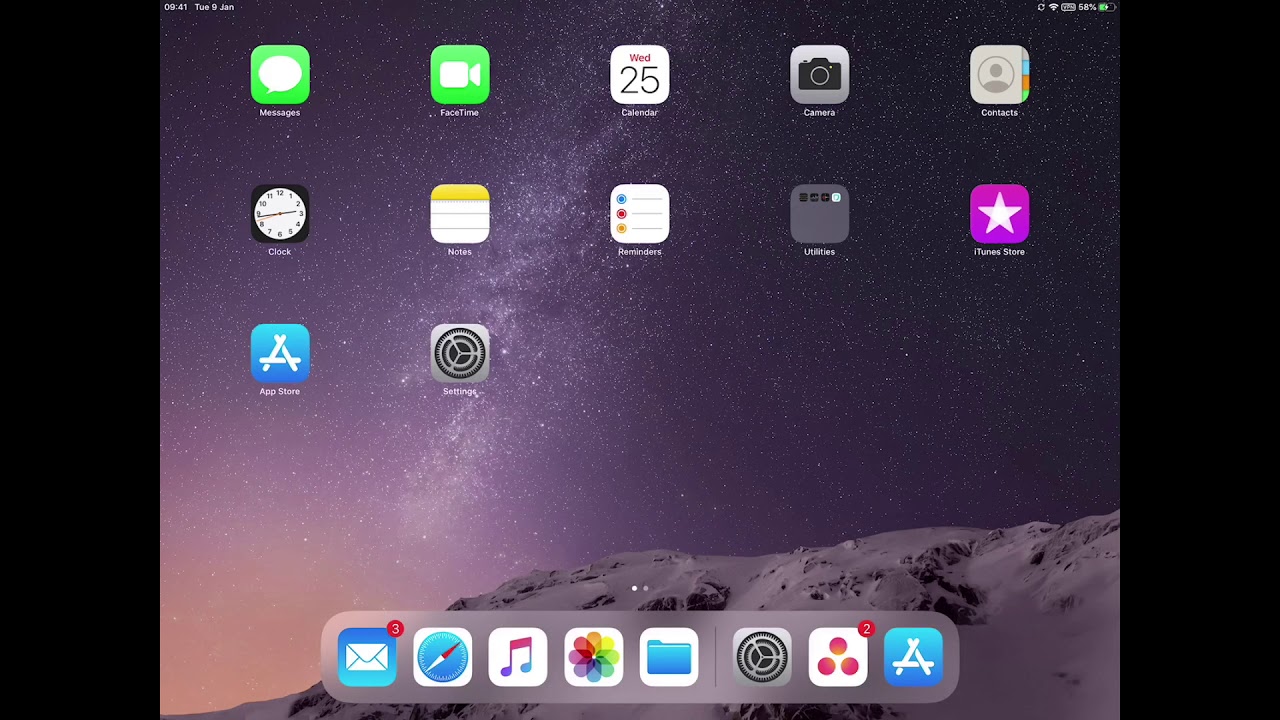The image size is (1280, 720).
Task: Tap the Clock app icon
Action: [280, 214]
